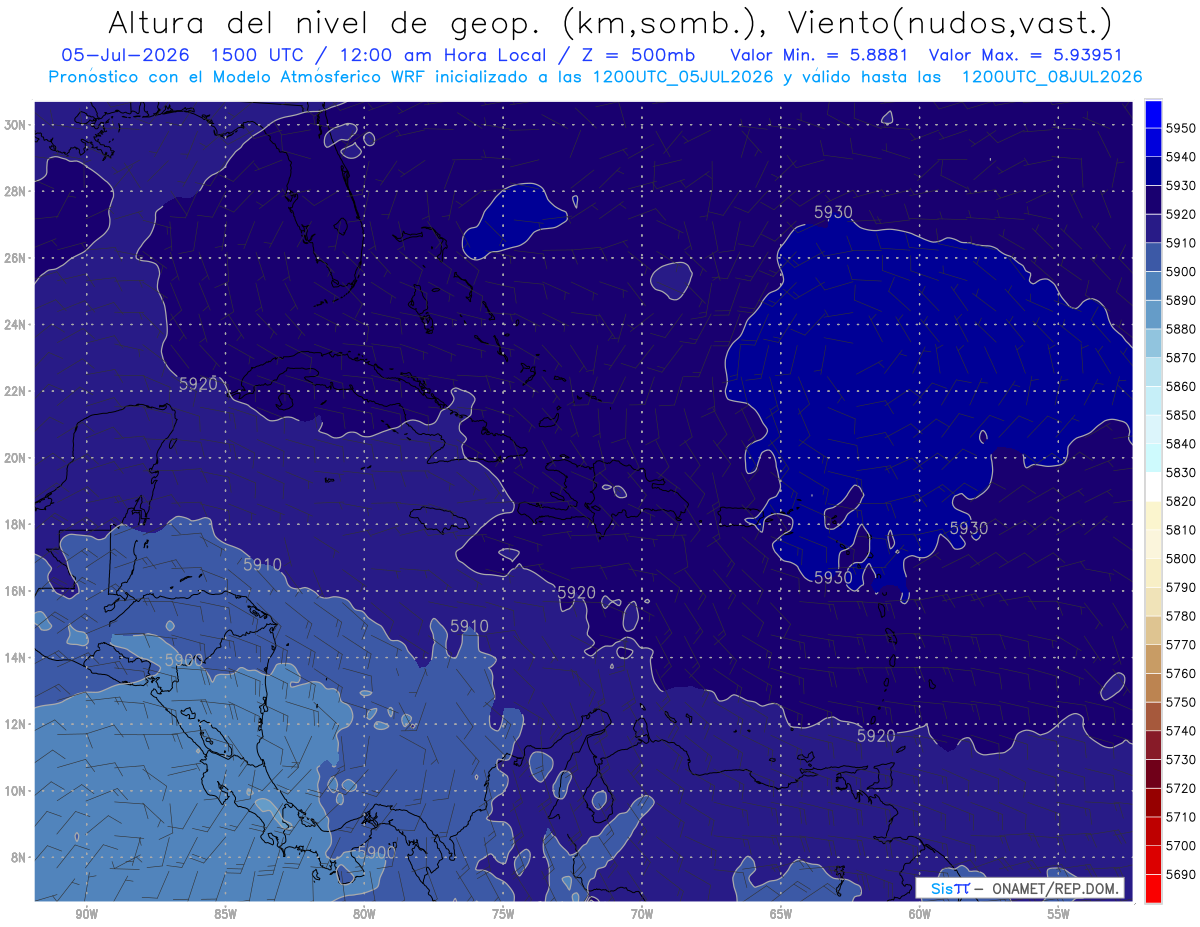Click the 5840 colorbar label
The height and width of the screenshot is (927, 1200).
coord(1181,443)
